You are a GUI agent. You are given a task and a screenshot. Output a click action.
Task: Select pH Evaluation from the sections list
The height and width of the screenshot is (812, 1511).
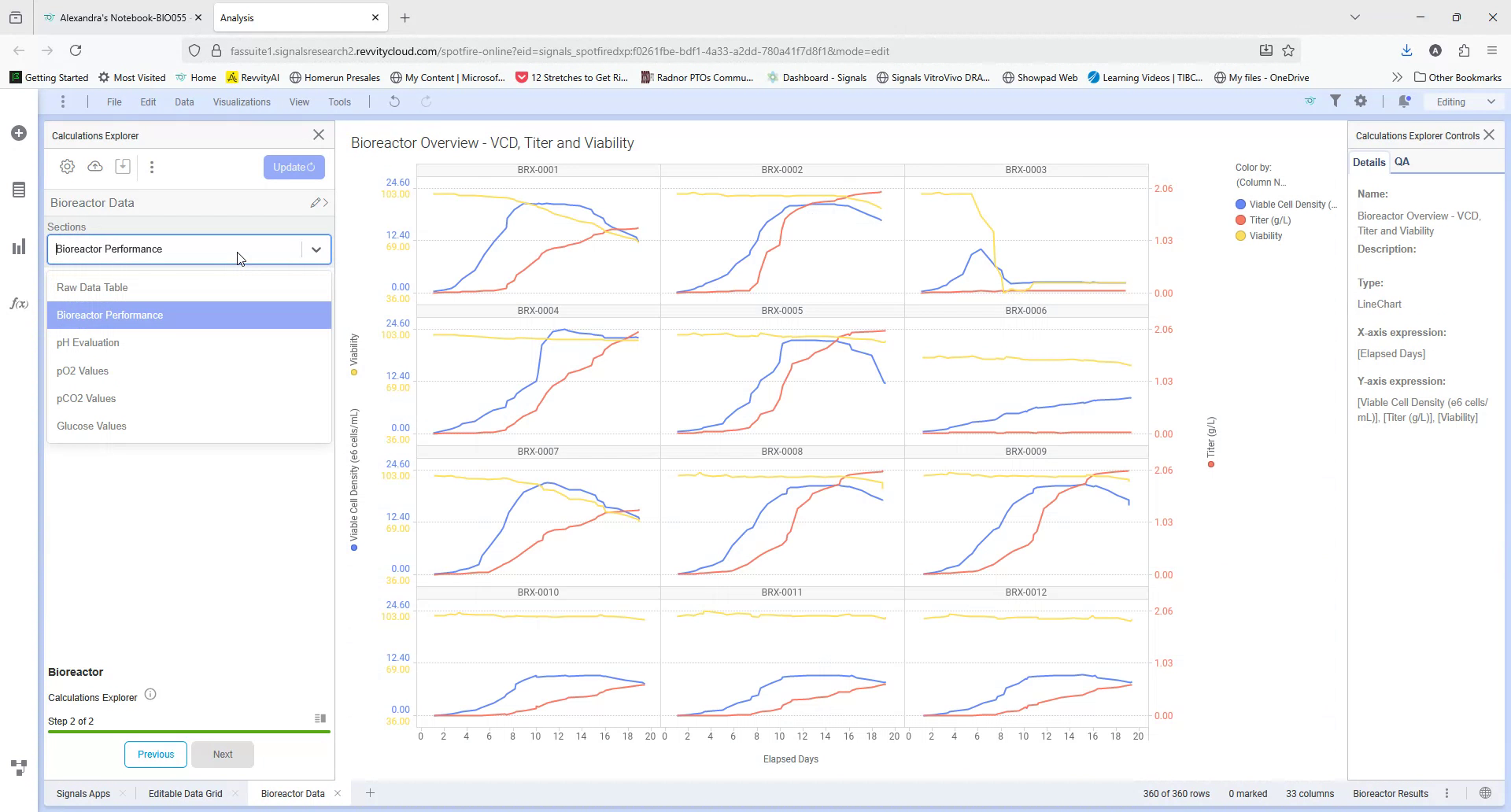click(x=88, y=343)
